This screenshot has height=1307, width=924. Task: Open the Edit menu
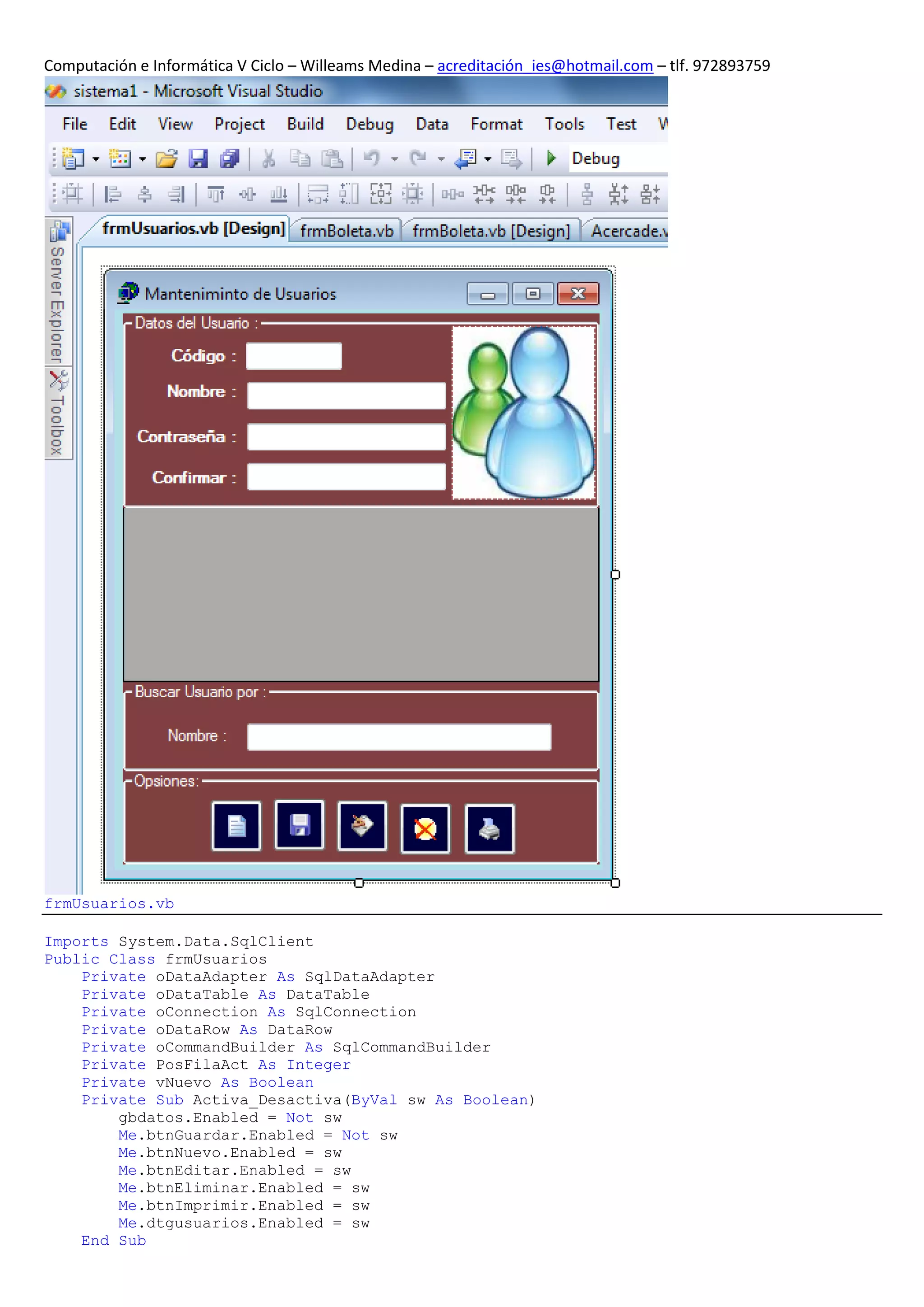click(x=122, y=124)
